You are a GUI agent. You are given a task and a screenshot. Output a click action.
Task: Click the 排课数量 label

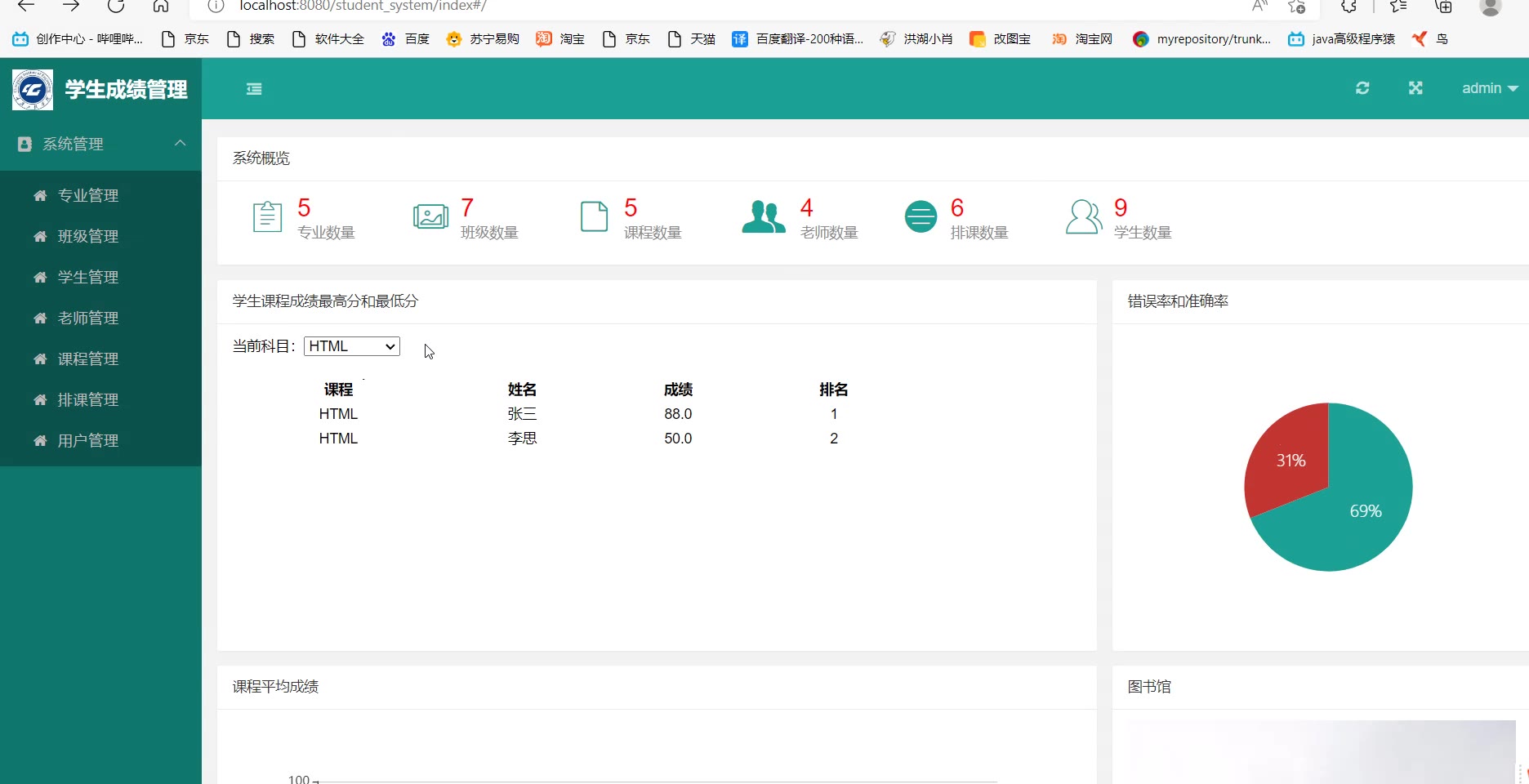click(x=979, y=233)
